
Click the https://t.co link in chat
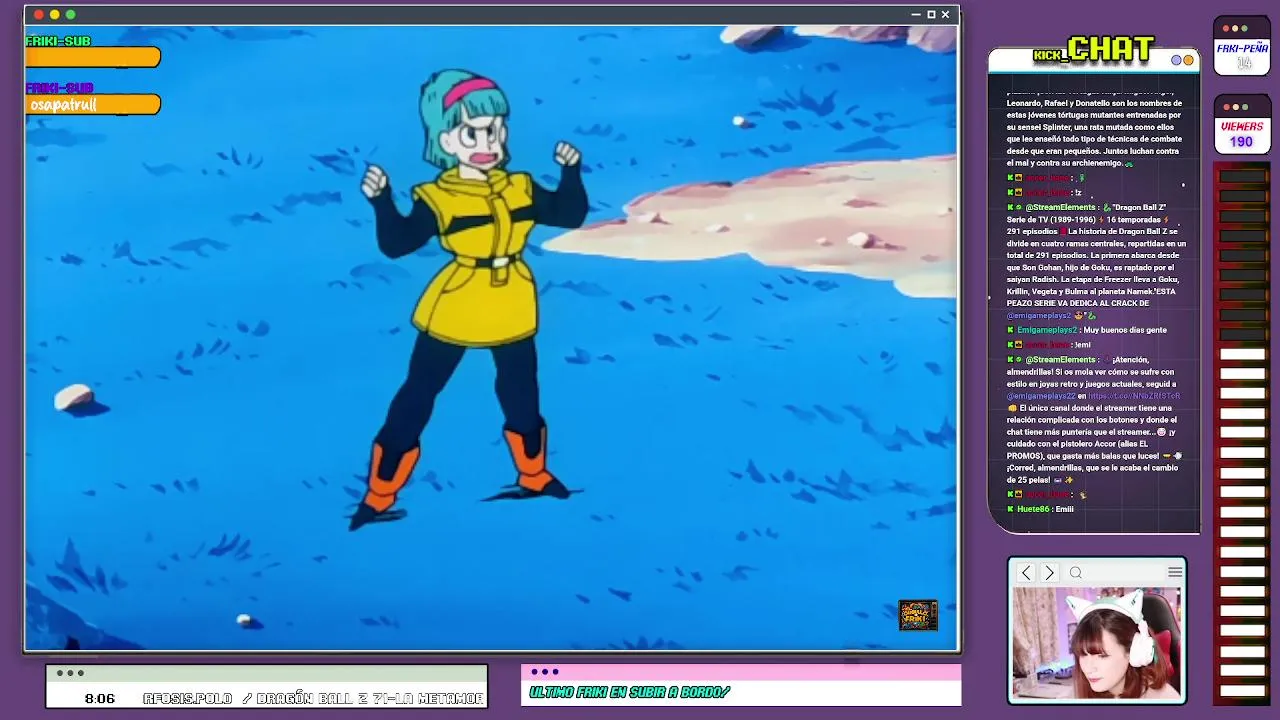tap(1134, 396)
